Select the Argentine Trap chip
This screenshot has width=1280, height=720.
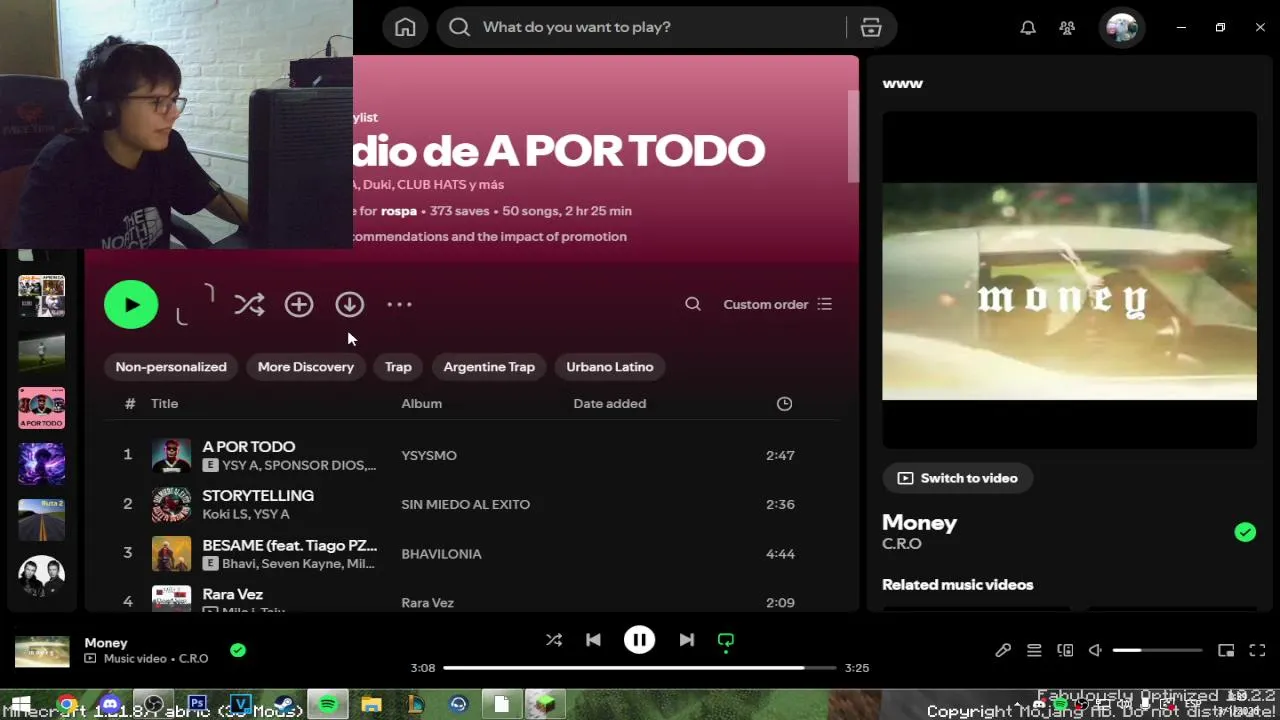pyautogui.click(x=489, y=367)
